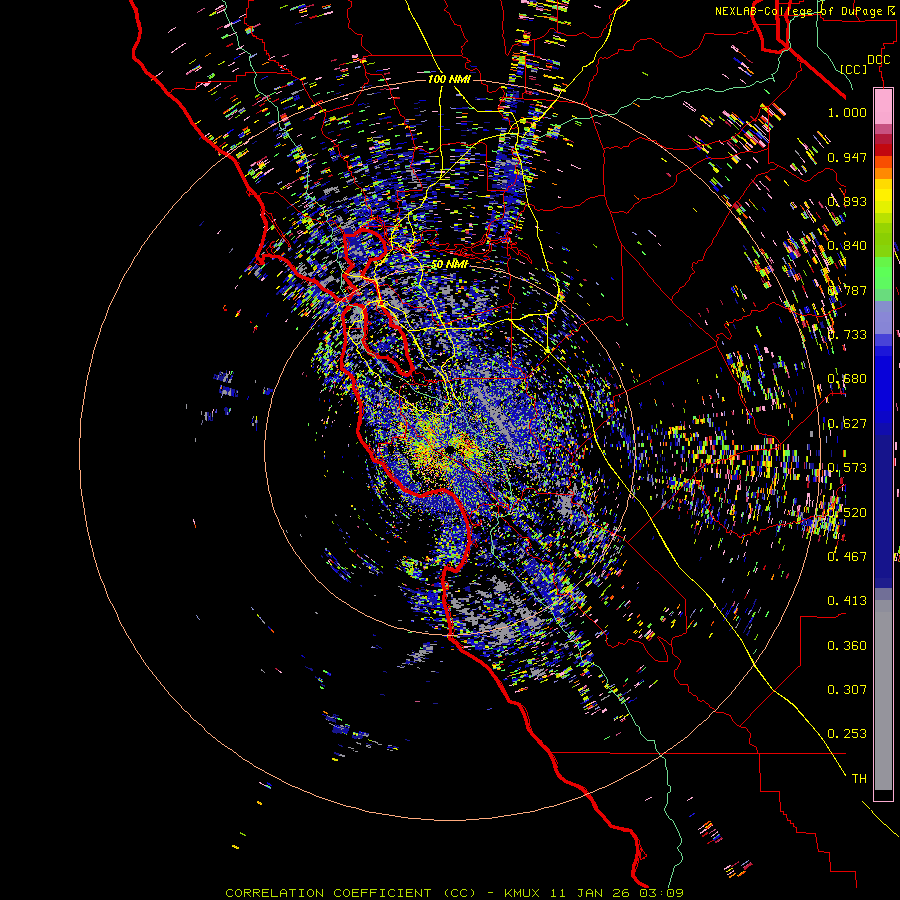The image size is (900, 900).
Task: Click the DCC label above the color scale
Action: point(878,60)
